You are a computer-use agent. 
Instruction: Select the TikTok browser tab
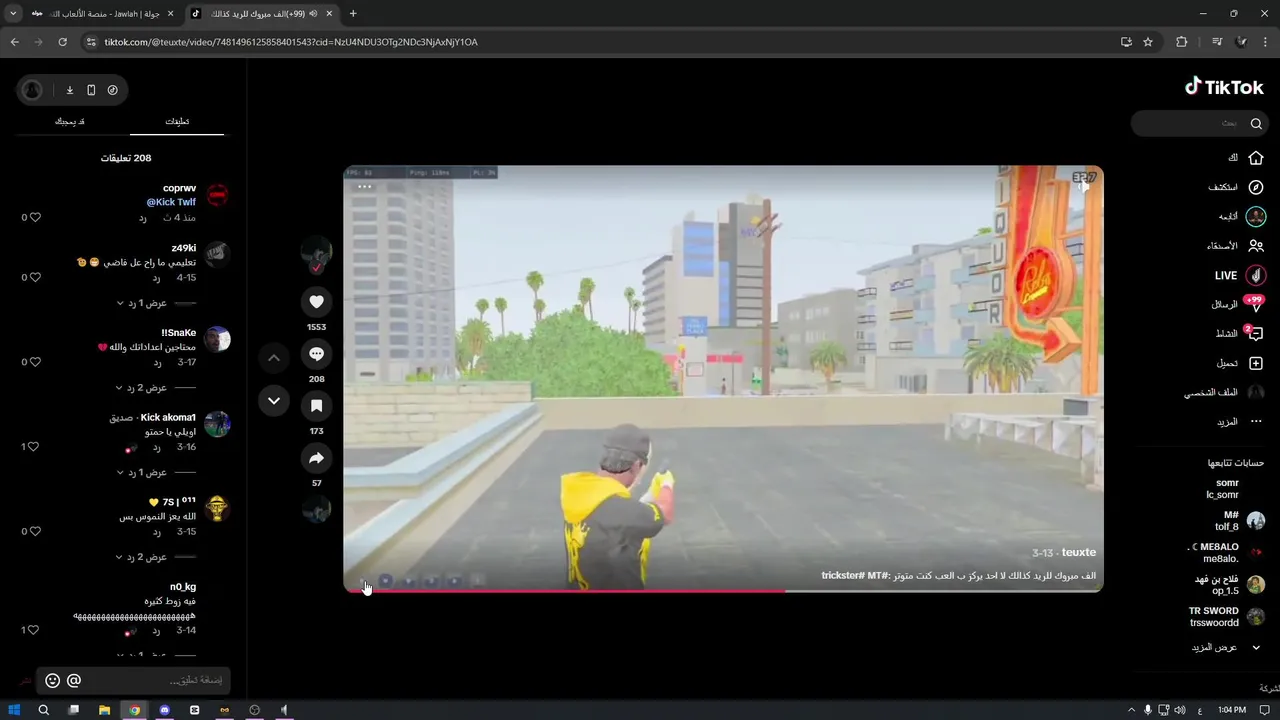coord(262,13)
